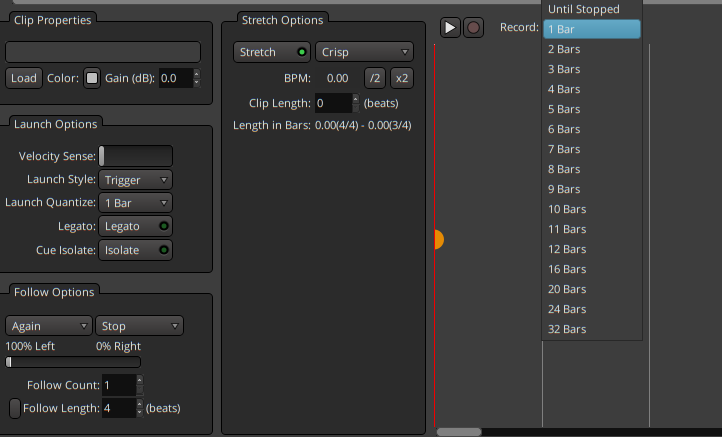The width and height of the screenshot is (722, 437).
Task: Select 2 Bars record length
Action: [592, 49]
